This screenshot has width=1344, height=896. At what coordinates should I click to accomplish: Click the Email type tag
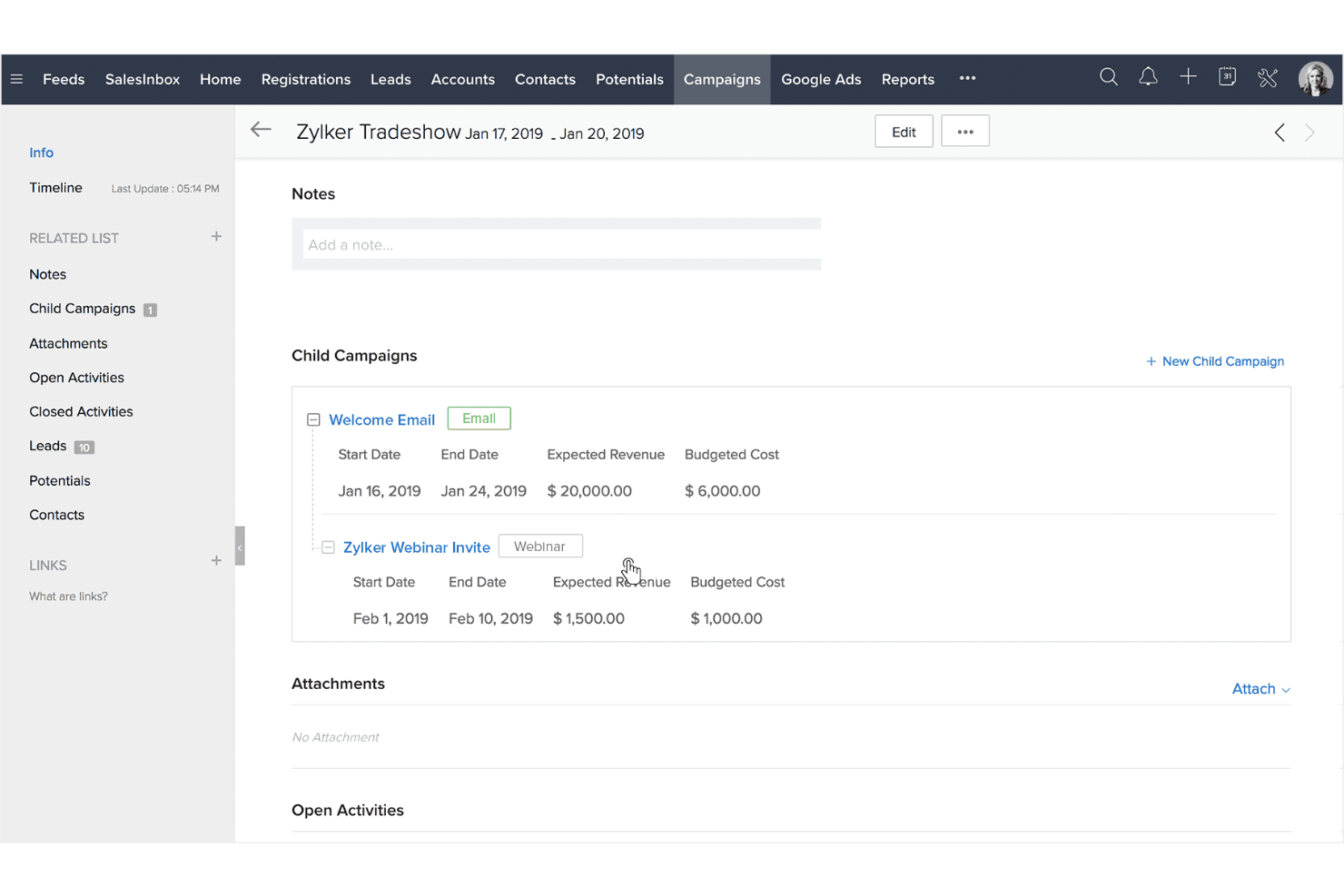(x=479, y=418)
